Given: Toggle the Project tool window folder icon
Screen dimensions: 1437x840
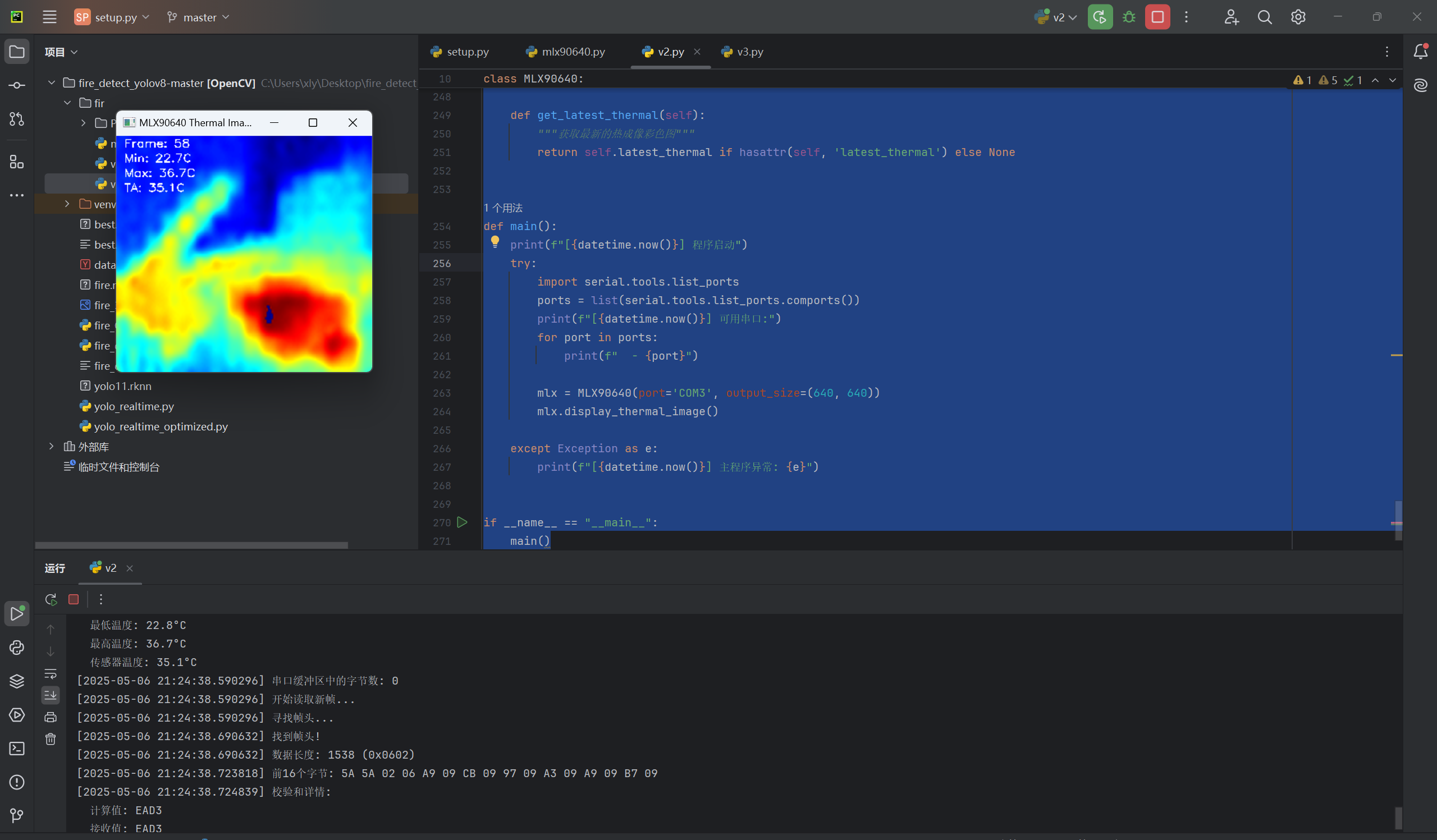Looking at the screenshot, I should tap(16, 52).
